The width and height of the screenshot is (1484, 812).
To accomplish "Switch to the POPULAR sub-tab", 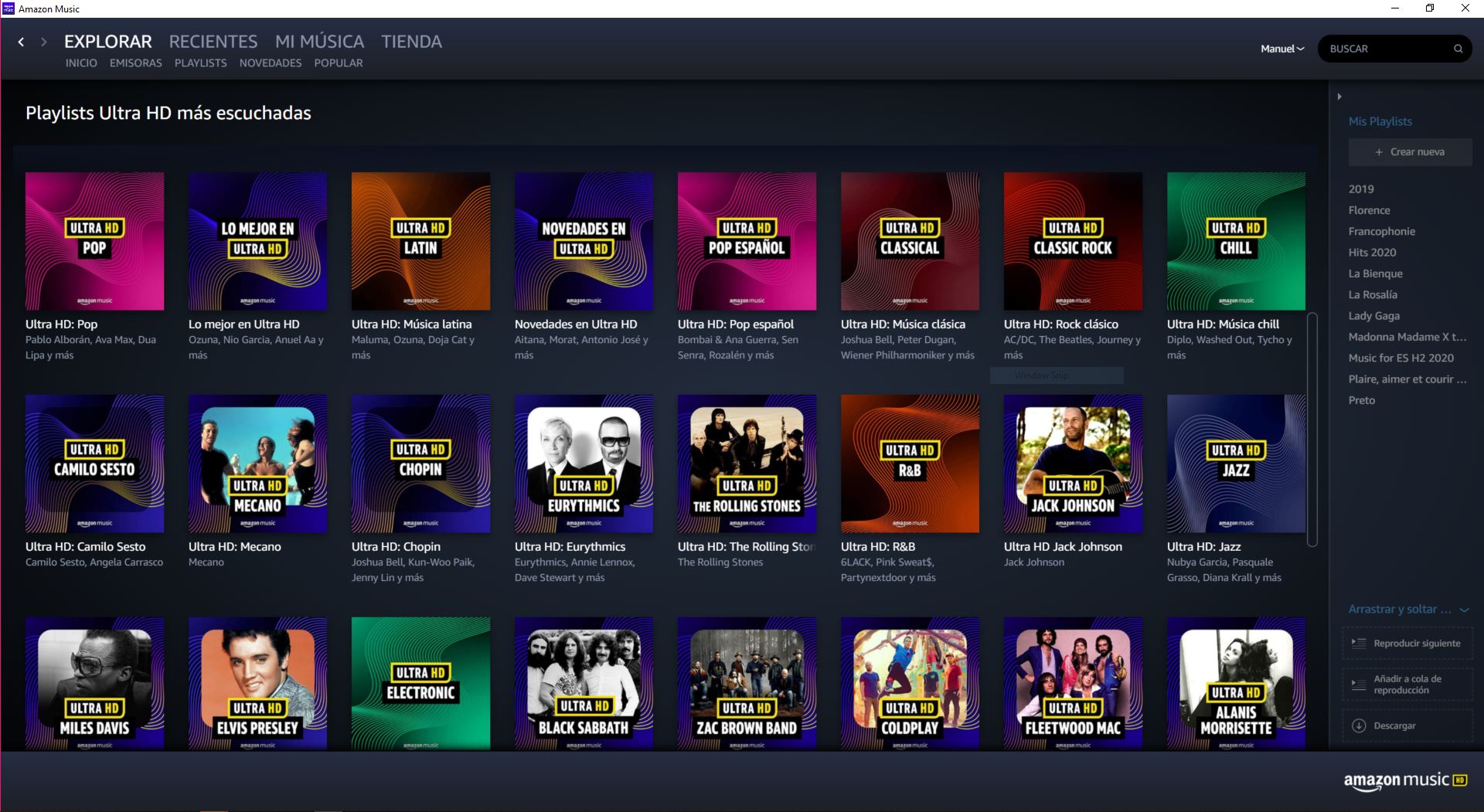I will (x=338, y=63).
